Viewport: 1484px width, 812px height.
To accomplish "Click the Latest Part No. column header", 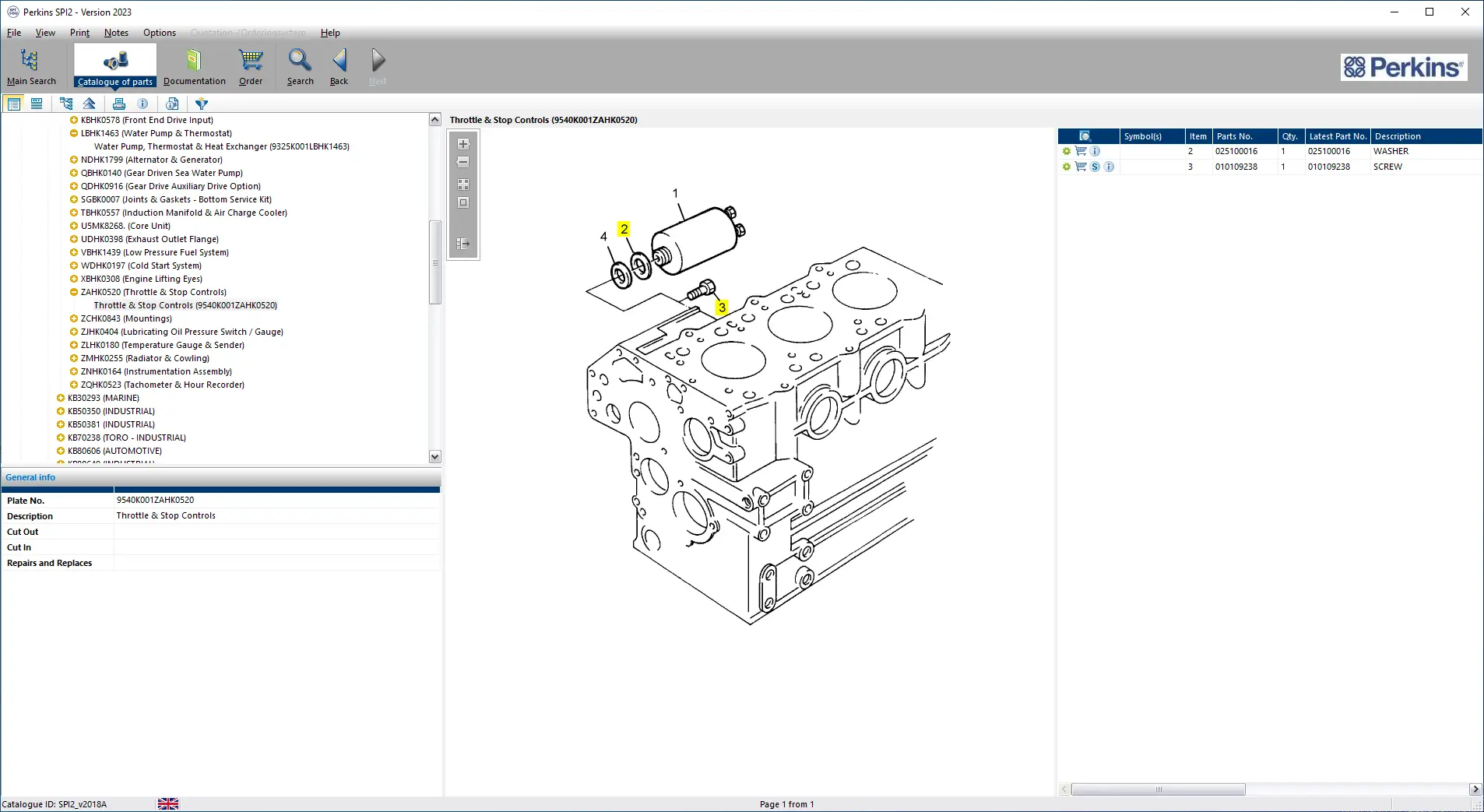I will [x=1338, y=136].
